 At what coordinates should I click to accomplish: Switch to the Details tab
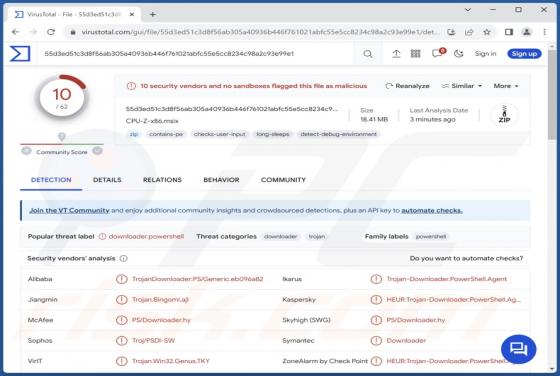[x=107, y=180]
